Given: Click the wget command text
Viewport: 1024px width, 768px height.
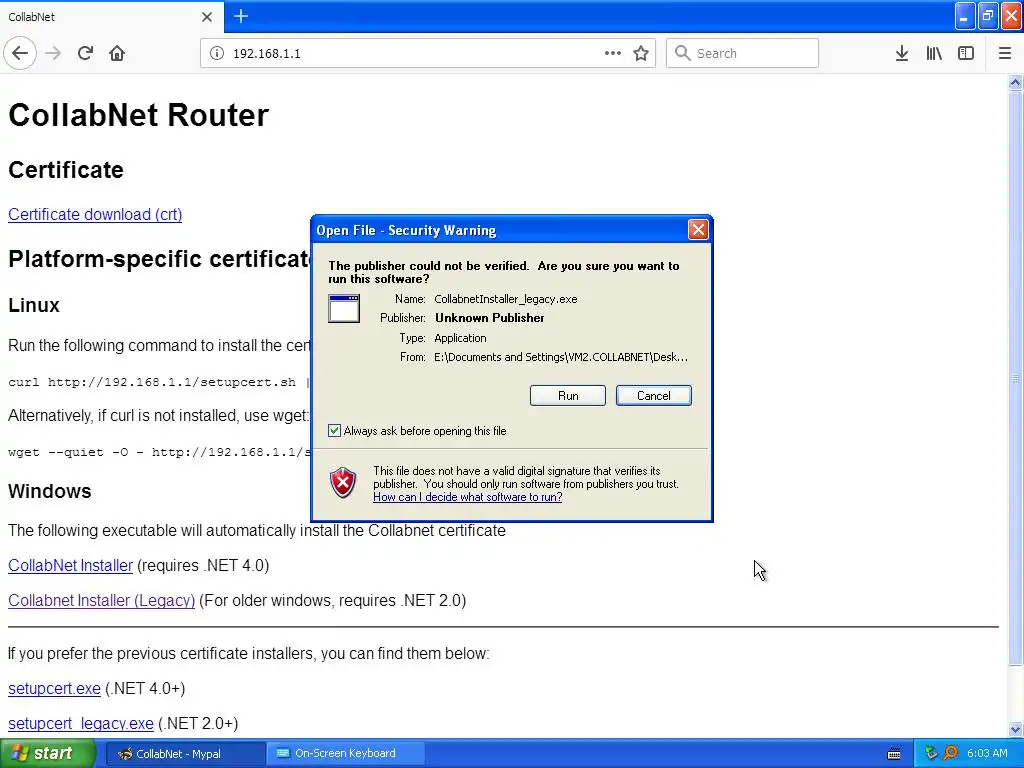Looking at the screenshot, I should click(x=160, y=452).
